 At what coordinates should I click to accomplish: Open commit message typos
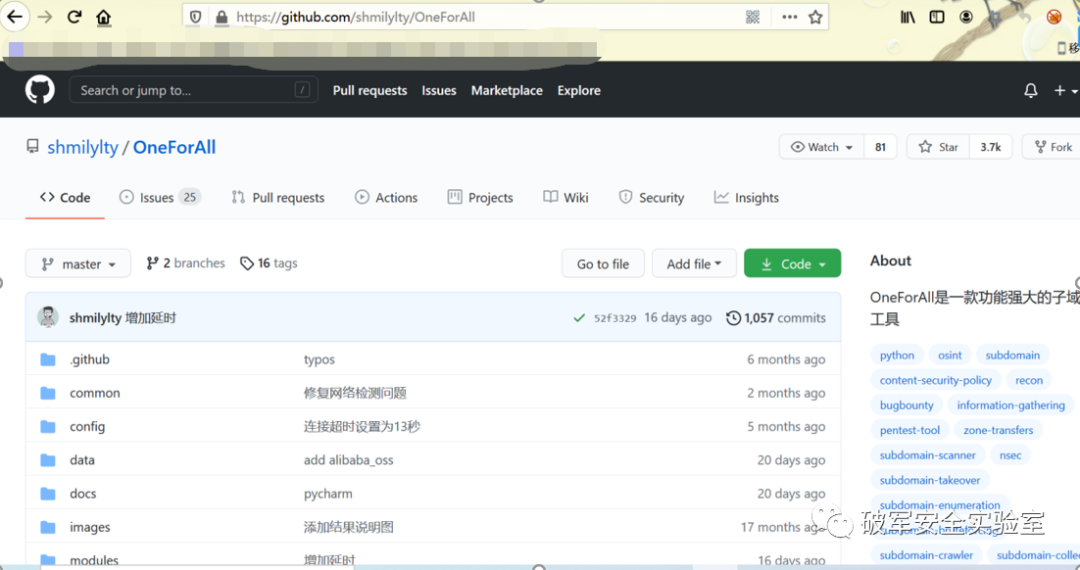coord(319,359)
